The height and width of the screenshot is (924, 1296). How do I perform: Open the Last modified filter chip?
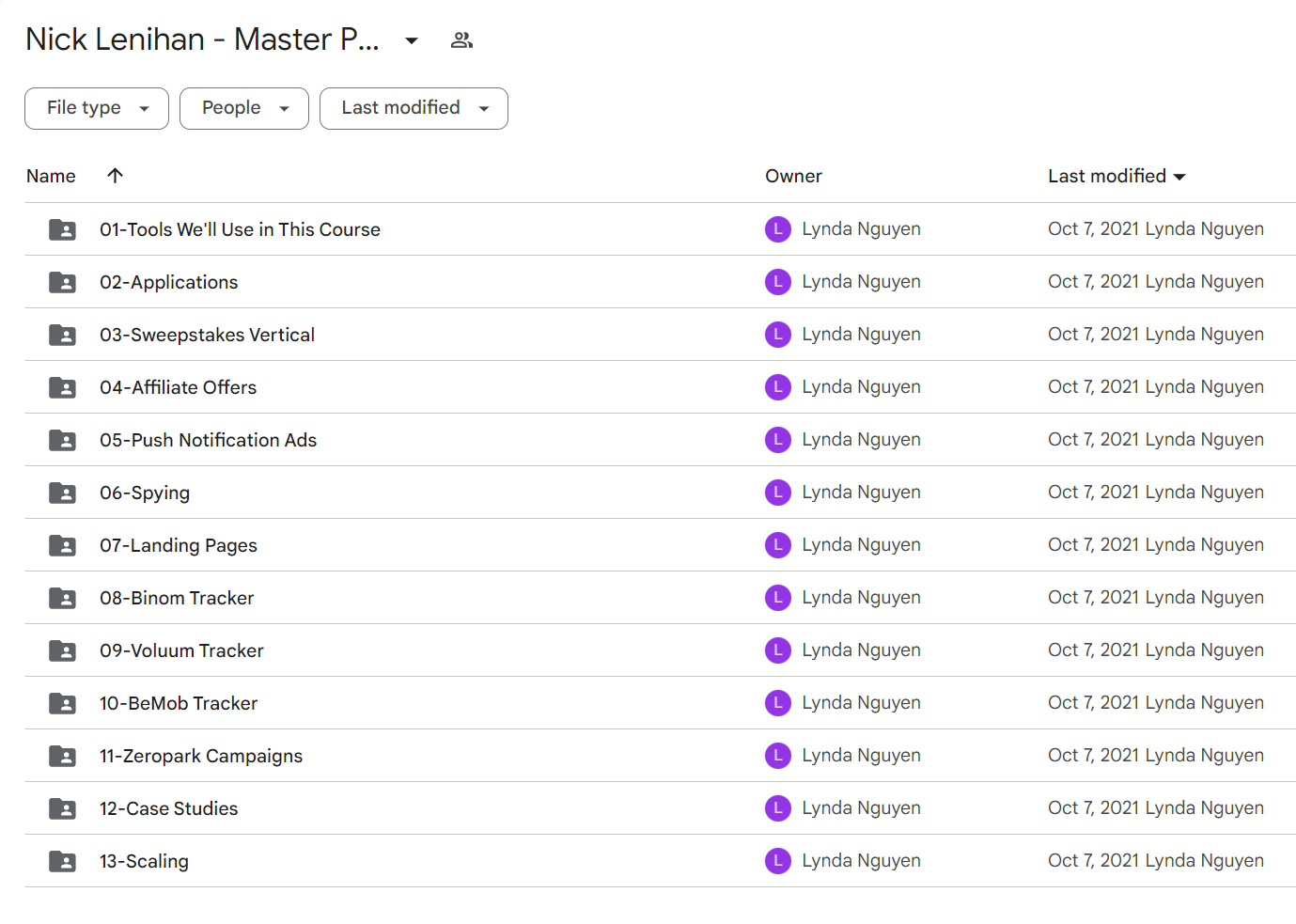click(414, 108)
